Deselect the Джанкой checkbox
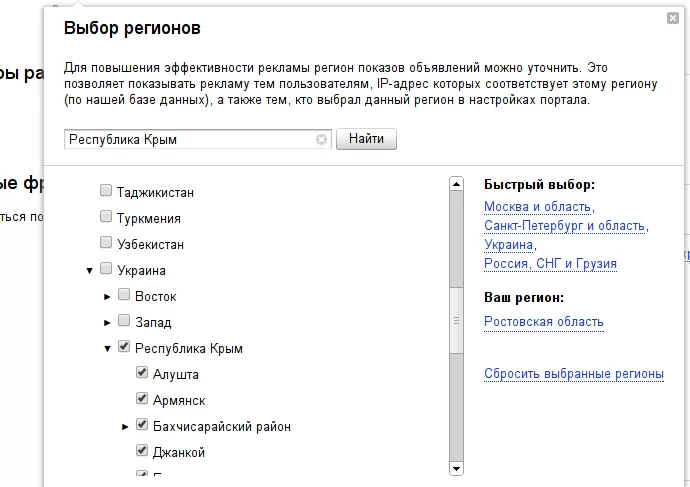Viewport: 690px width, 487px height. 142,452
